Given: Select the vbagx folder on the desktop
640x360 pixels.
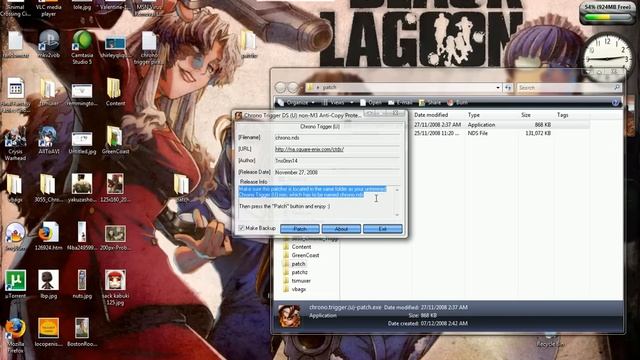Looking at the screenshot, I should 15,188.
